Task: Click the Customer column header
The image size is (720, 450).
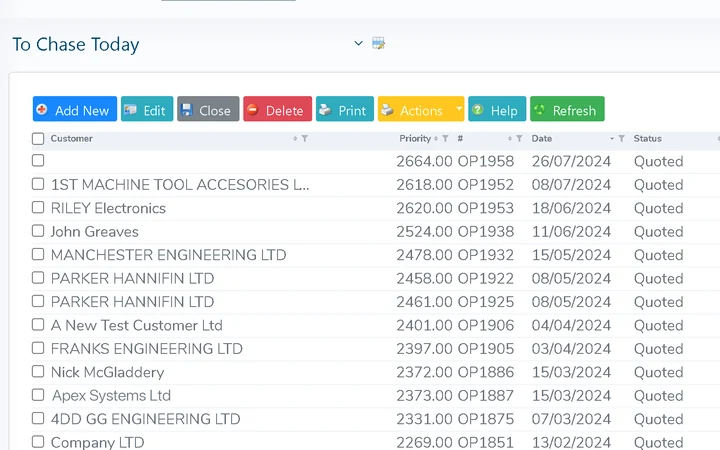Action: point(72,138)
